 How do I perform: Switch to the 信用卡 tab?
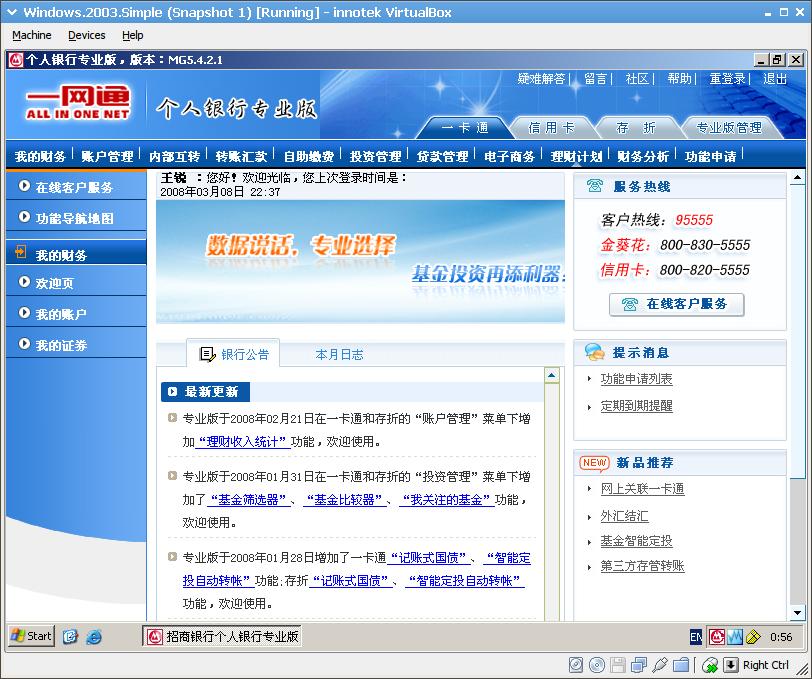point(551,128)
